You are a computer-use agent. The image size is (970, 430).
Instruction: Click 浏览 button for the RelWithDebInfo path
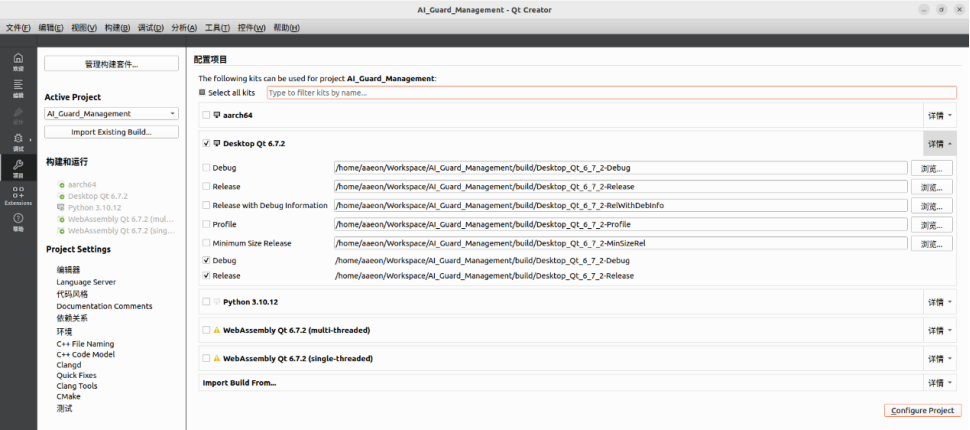[x=932, y=205]
